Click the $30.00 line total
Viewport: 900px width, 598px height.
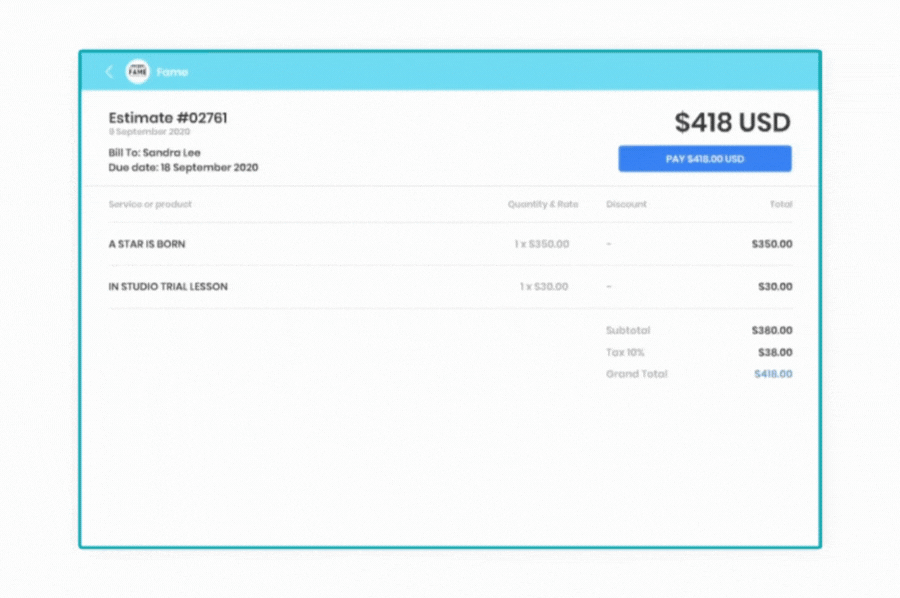pos(774,287)
